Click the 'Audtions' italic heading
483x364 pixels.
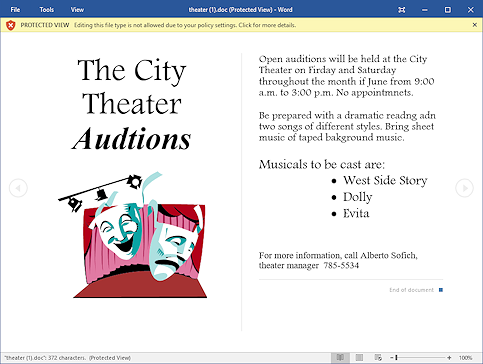[132, 139]
